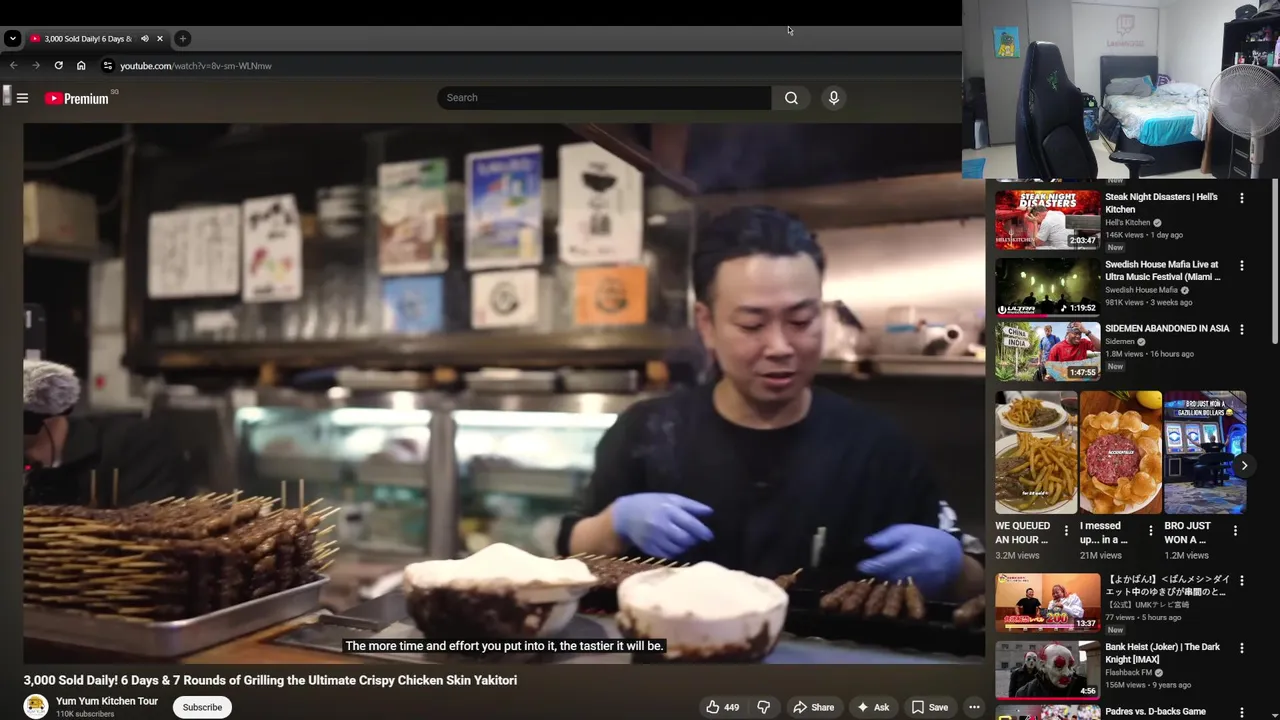Reload the current page
The image size is (1280, 720).
point(58,66)
